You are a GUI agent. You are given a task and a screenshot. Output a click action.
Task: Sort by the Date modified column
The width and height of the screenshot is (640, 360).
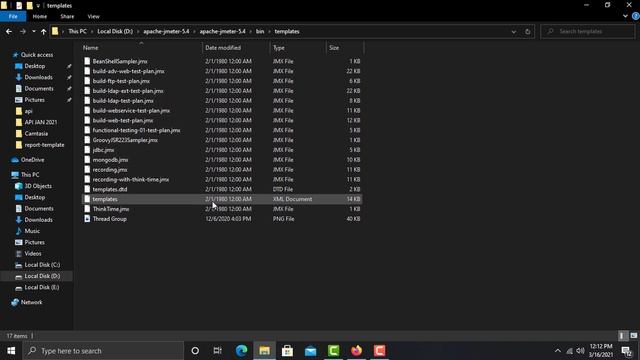[x=236, y=48]
